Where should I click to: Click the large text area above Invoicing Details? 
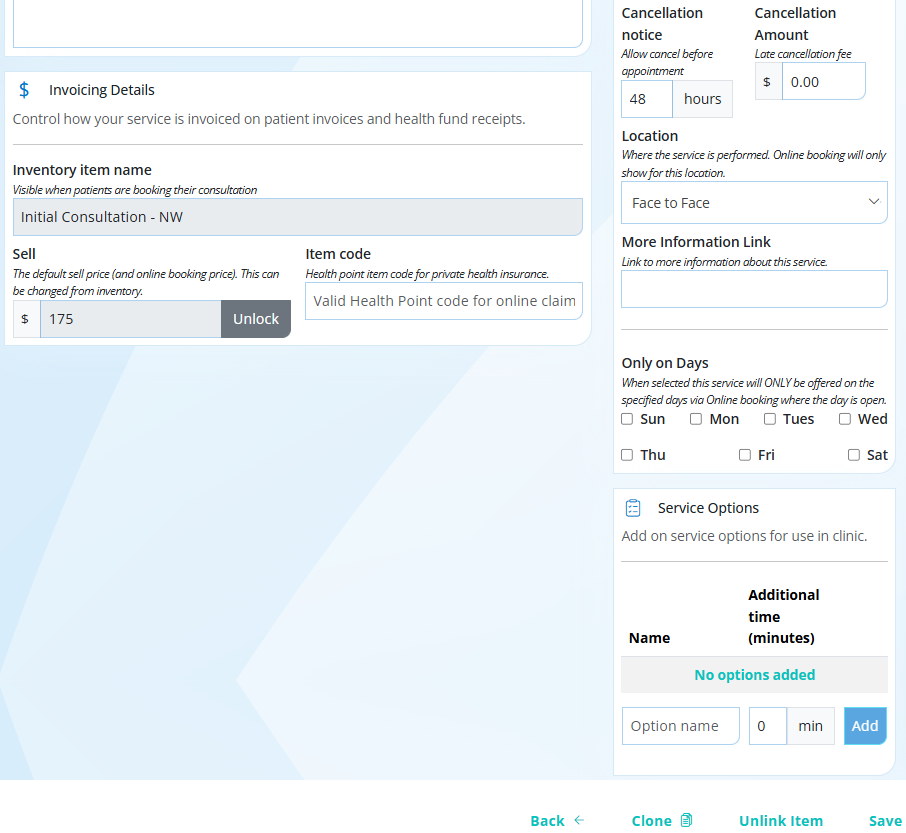[298, 23]
